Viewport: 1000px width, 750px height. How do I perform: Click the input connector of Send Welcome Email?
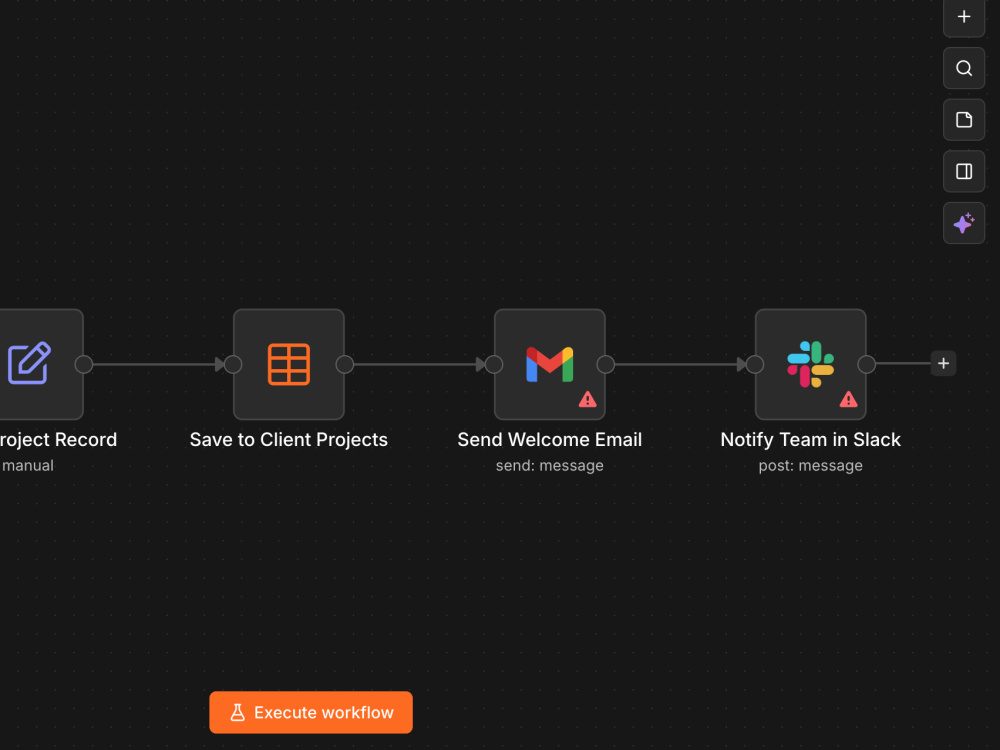pyautogui.click(x=494, y=364)
